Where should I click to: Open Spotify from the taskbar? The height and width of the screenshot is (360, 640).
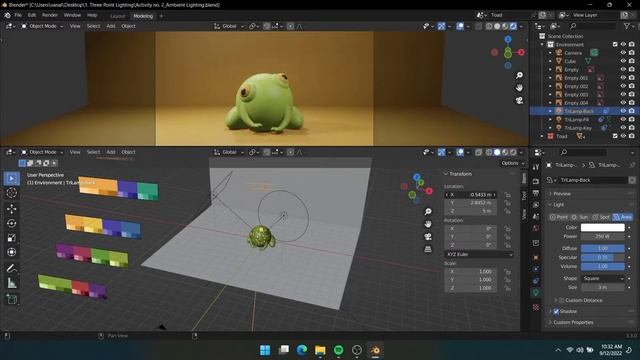(x=338, y=350)
